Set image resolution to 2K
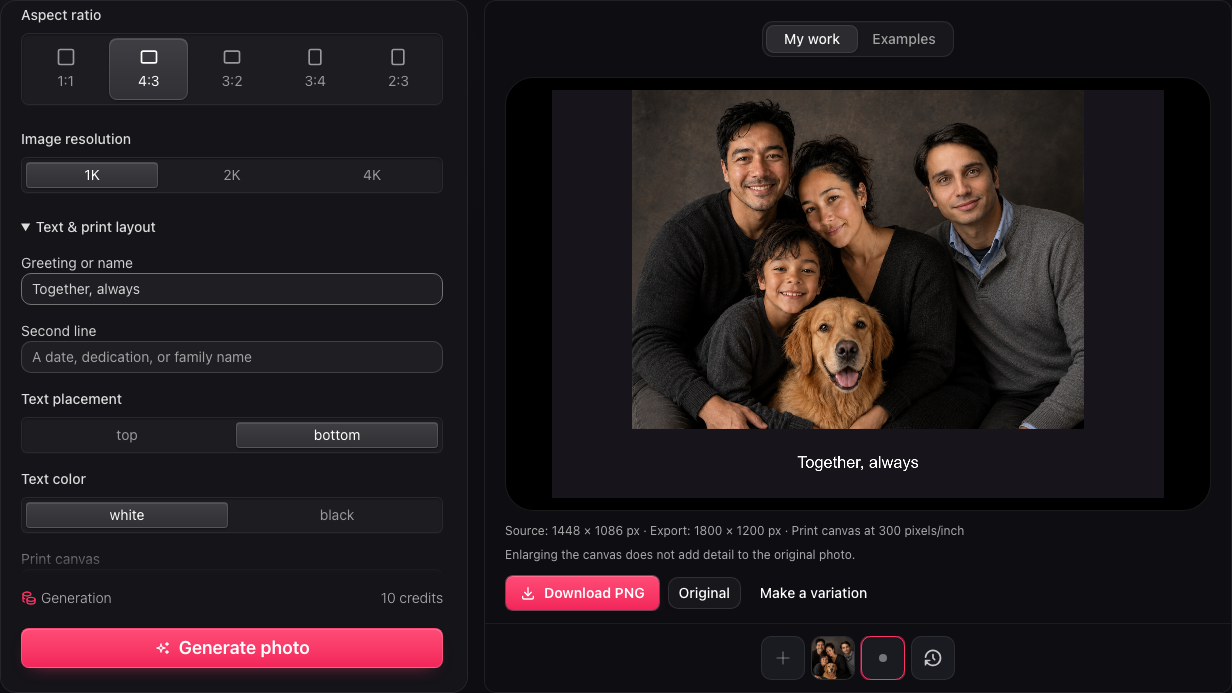Screen dimensions: 1232x693 click(x=232, y=175)
